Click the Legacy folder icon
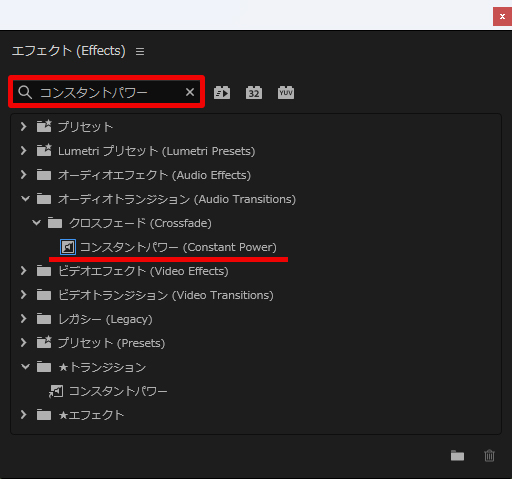 coord(44,319)
